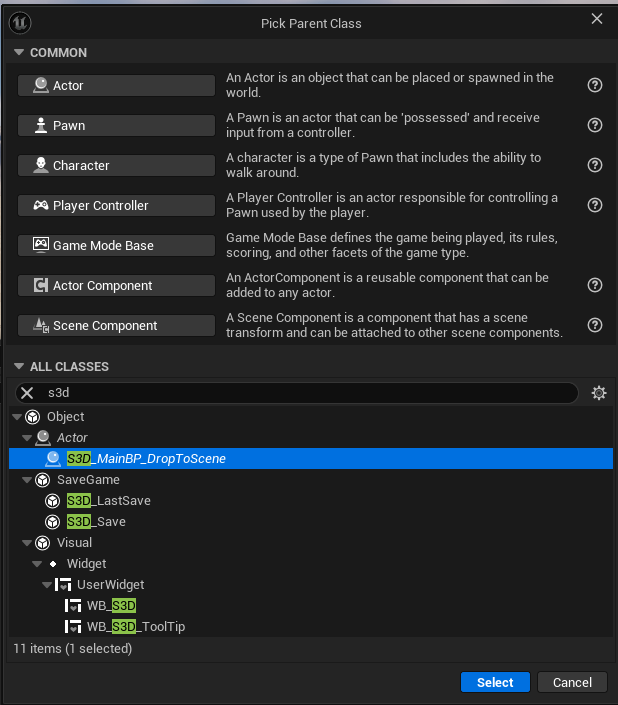Choose Player Controller as parent class
618x705 pixels.
pos(116,205)
